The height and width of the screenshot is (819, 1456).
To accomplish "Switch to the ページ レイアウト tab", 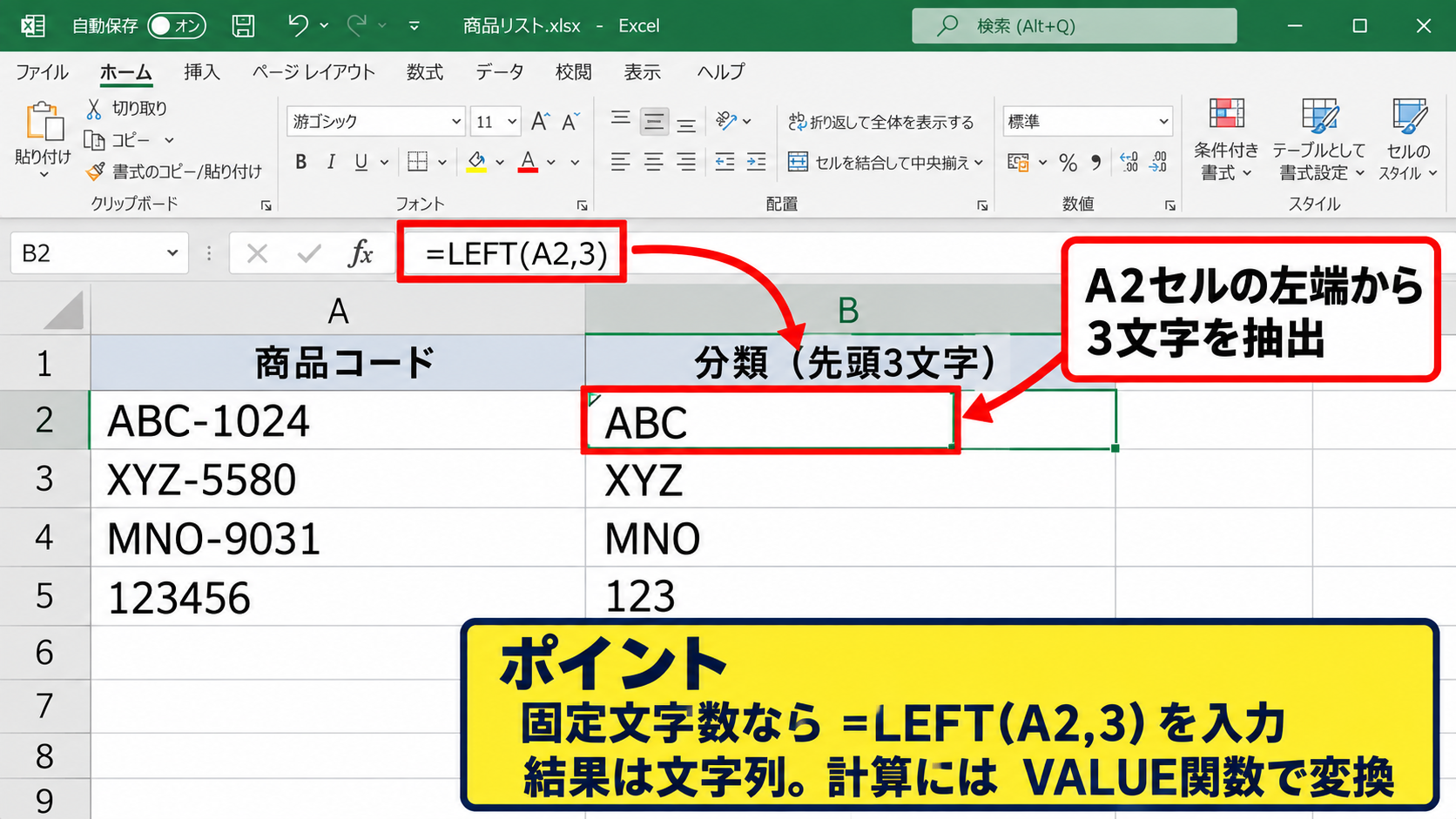I will pos(313,72).
